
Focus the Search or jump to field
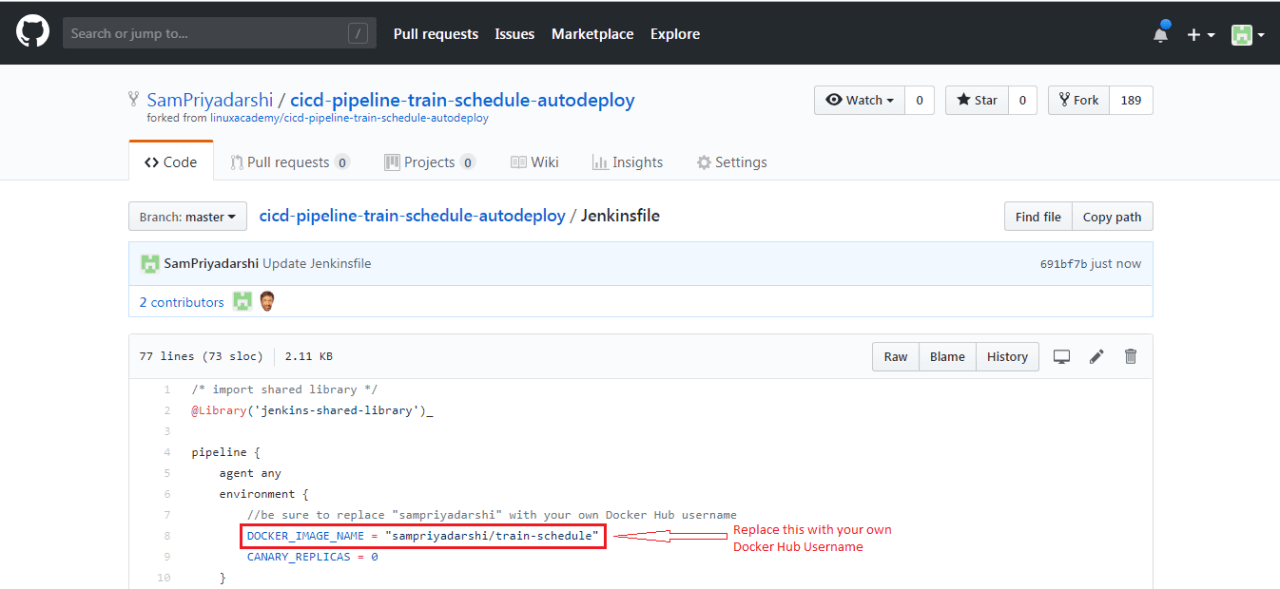pos(219,33)
